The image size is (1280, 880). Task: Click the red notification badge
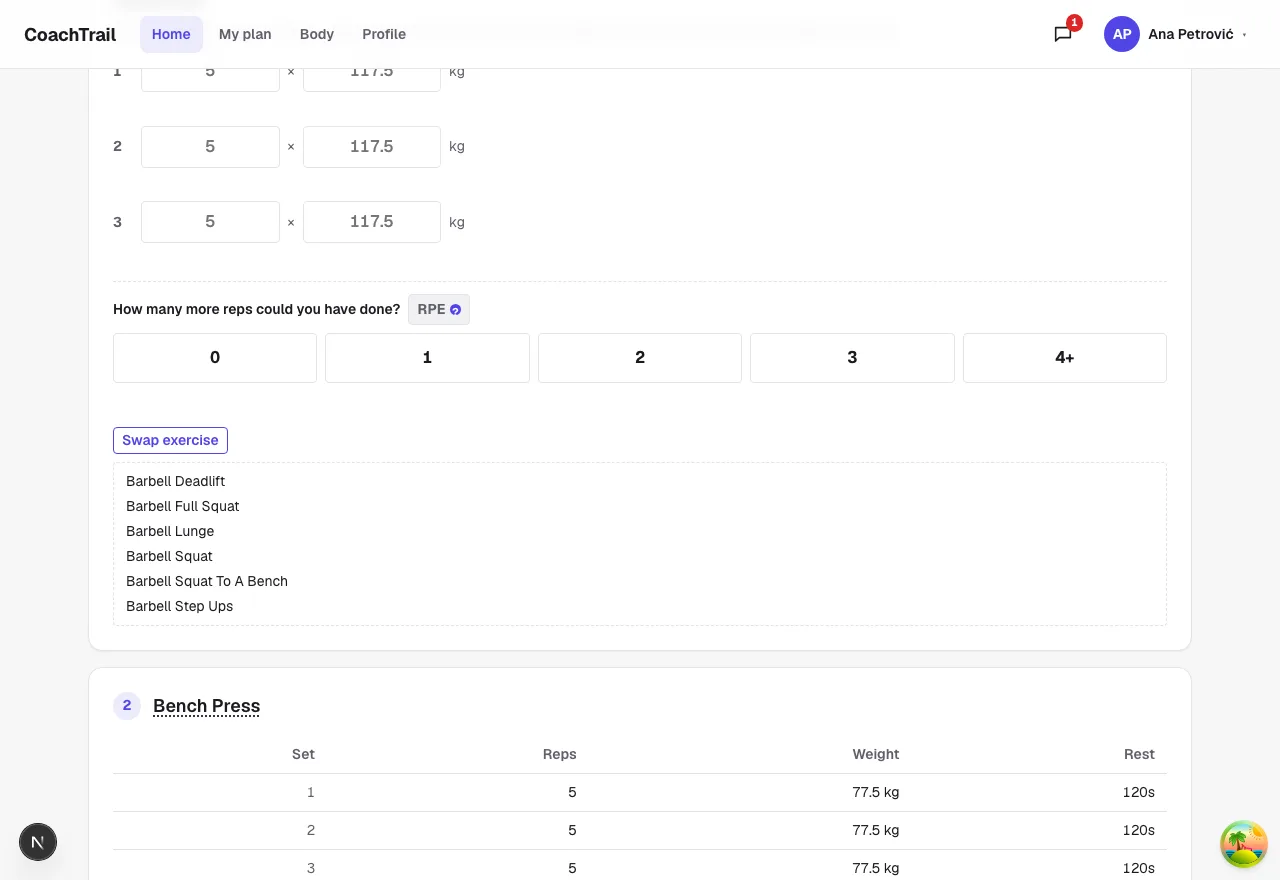[1074, 22]
